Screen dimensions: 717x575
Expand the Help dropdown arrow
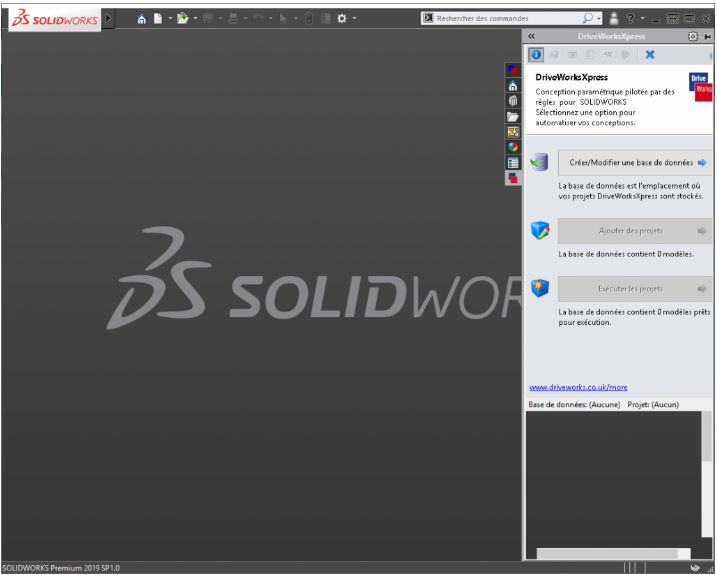[642, 18]
